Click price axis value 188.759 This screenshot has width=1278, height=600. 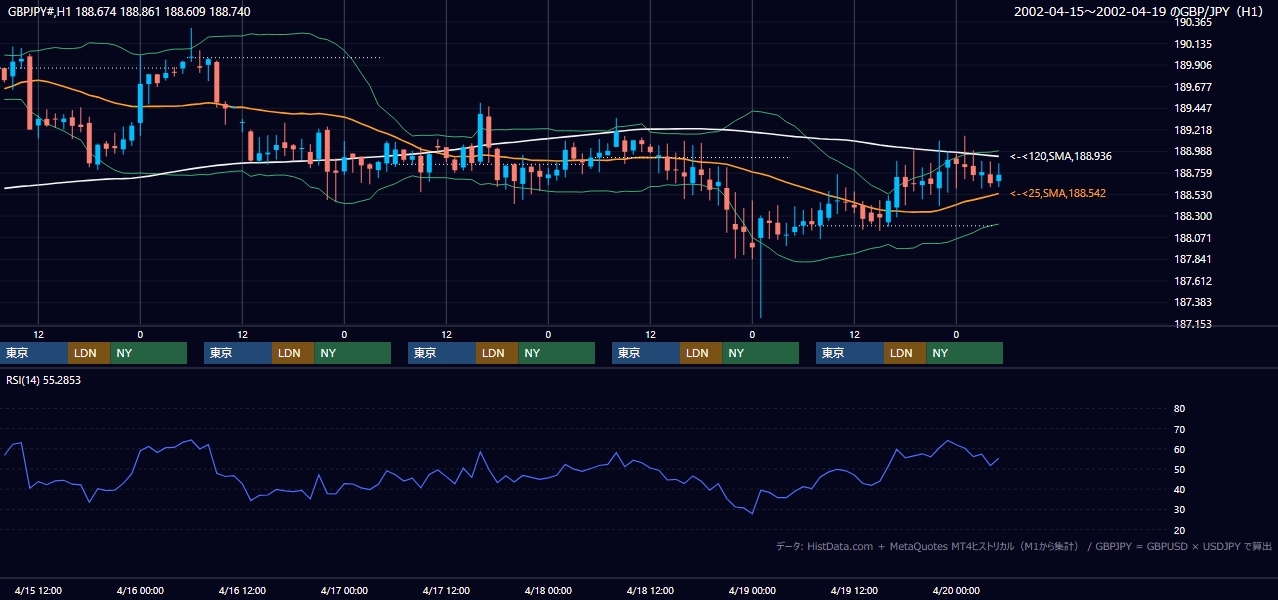point(1193,173)
